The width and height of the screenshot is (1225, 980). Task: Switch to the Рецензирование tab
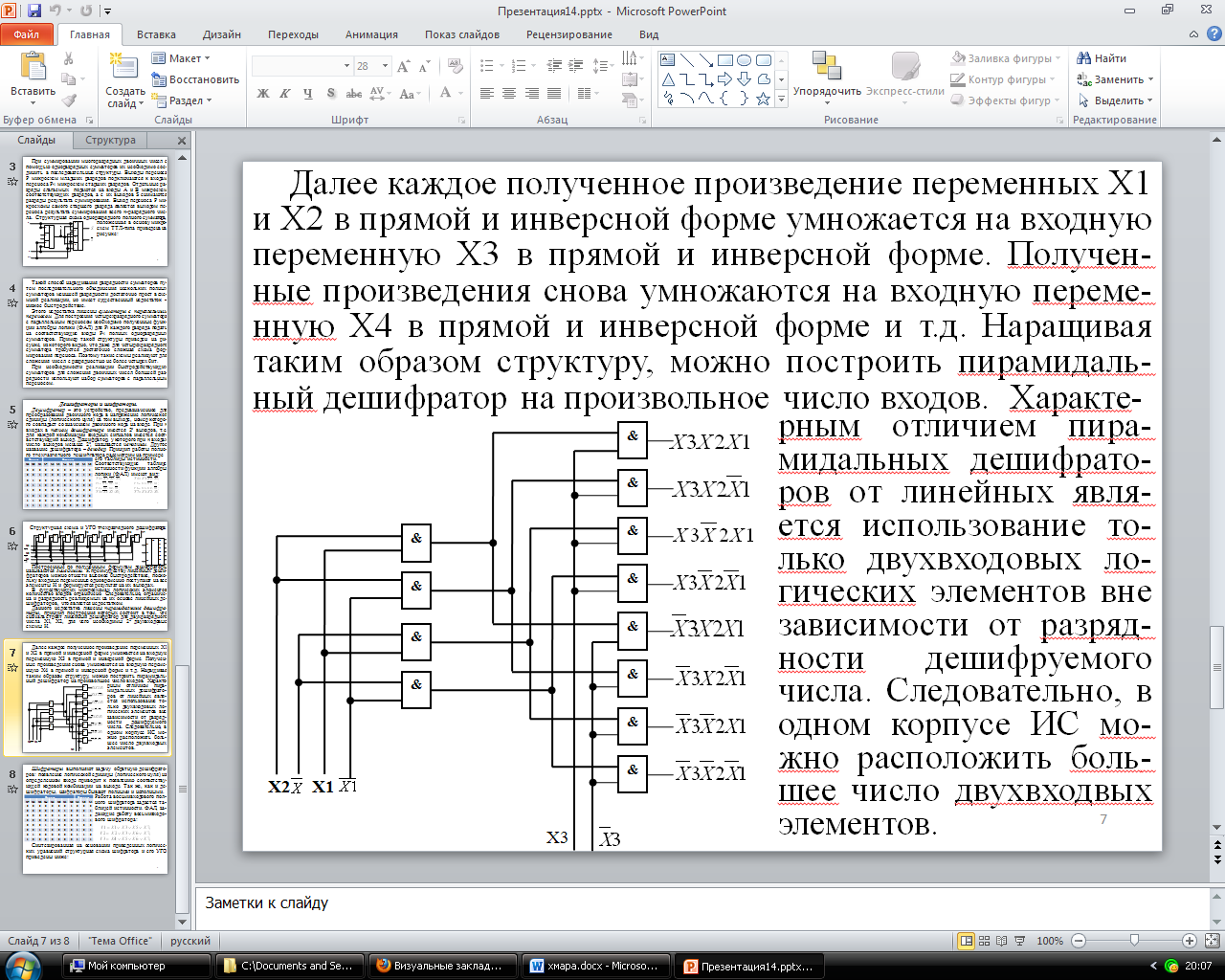click(x=569, y=34)
